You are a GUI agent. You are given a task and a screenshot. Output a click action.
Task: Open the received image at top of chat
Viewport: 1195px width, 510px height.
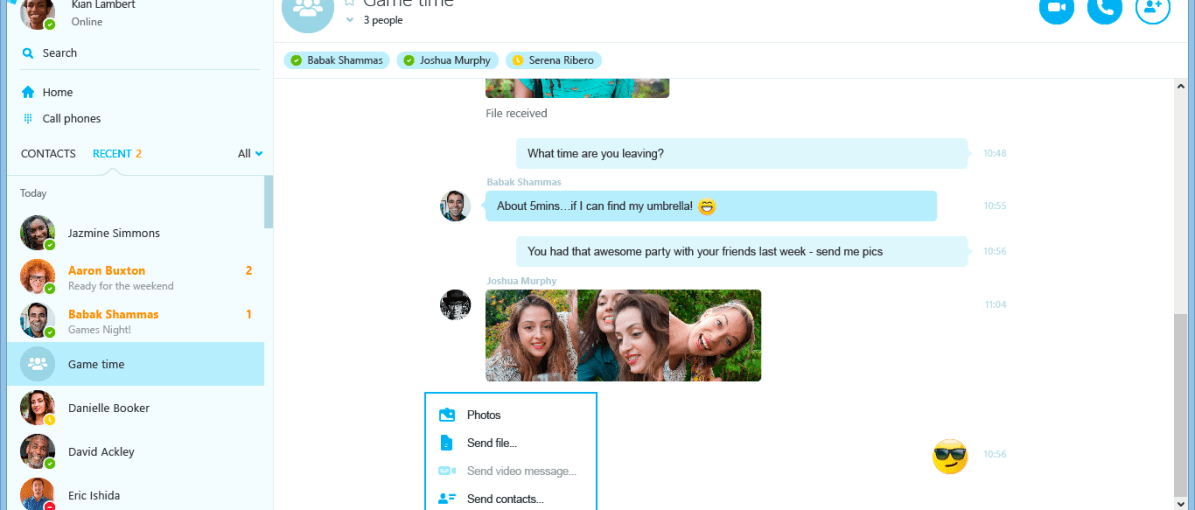(577, 88)
